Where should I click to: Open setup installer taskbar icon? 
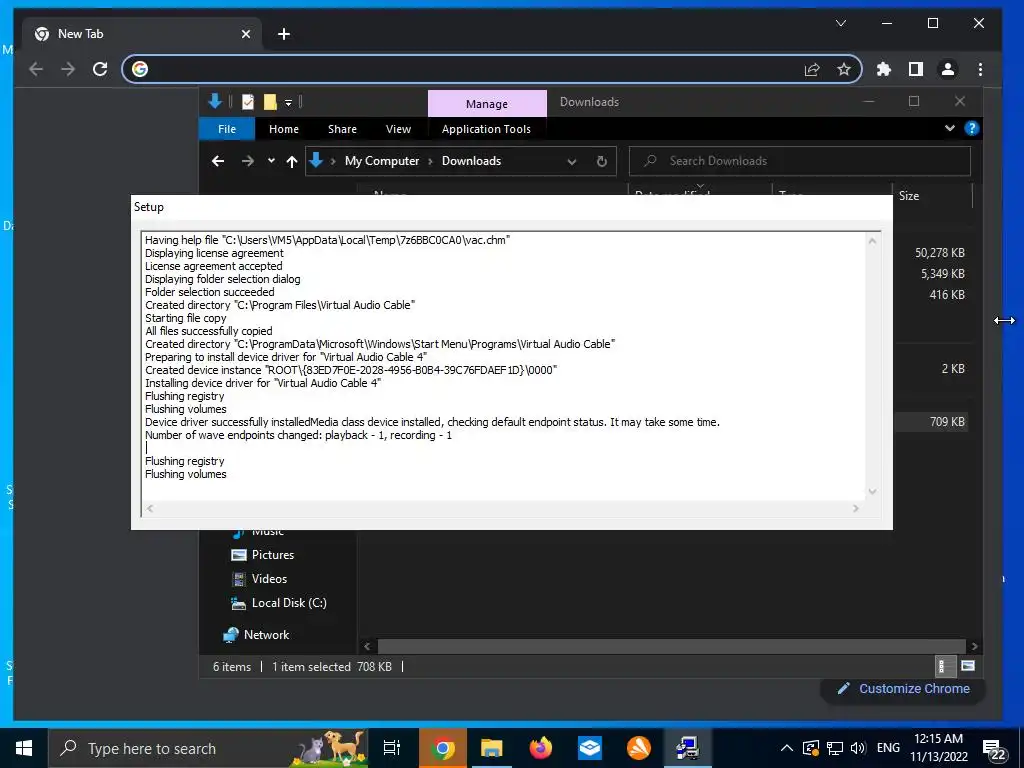pos(688,748)
